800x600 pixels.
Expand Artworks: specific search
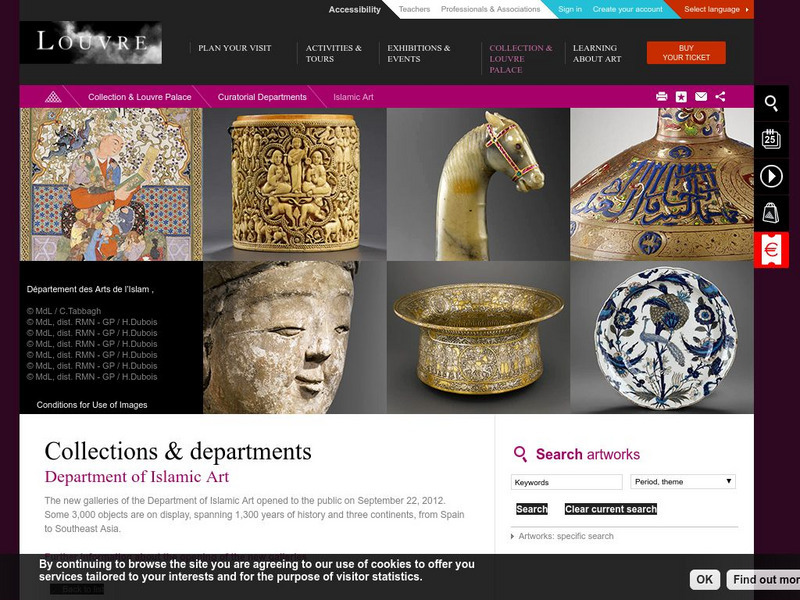[562, 536]
